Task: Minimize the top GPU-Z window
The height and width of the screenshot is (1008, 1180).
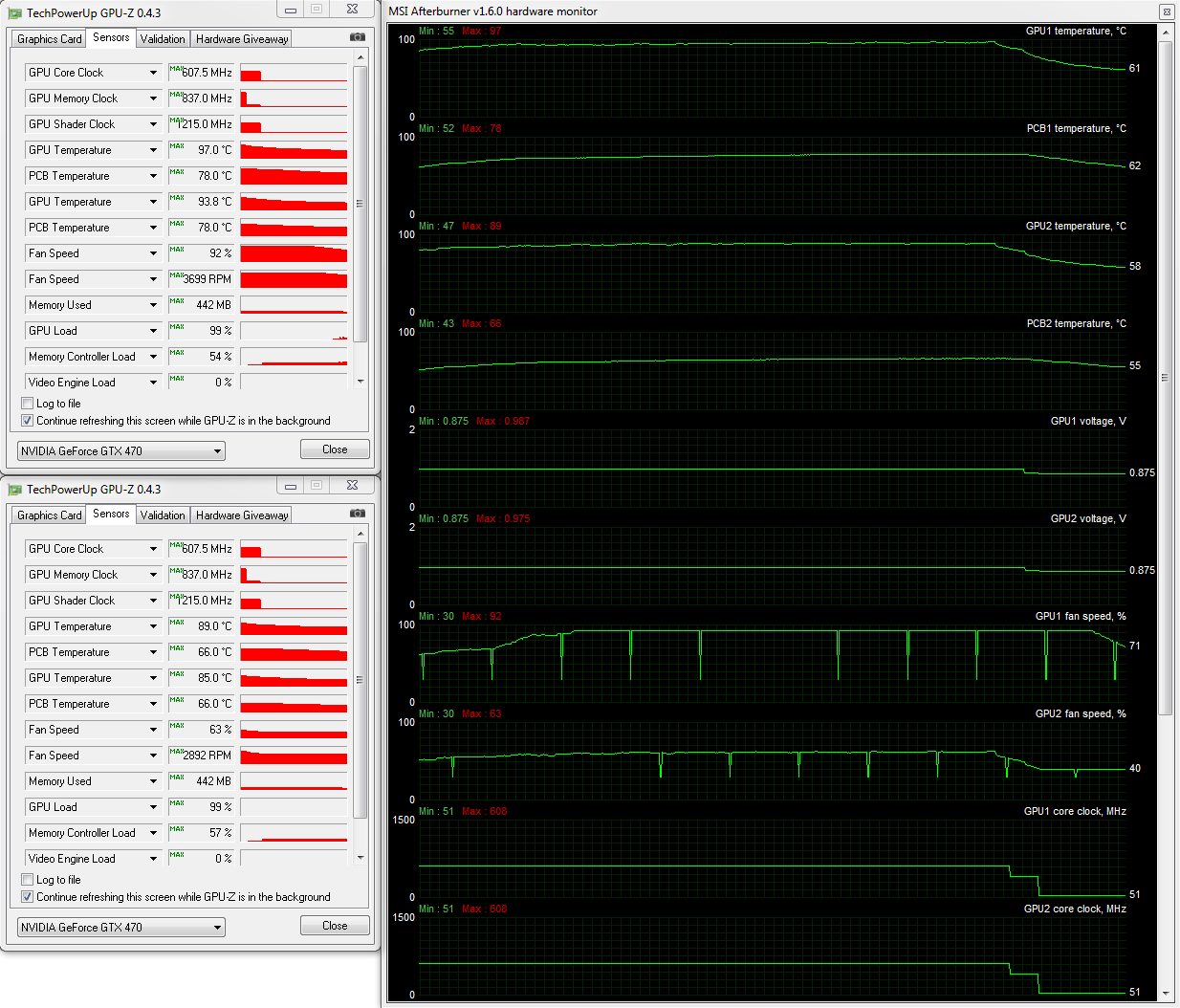Action: [x=291, y=9]
